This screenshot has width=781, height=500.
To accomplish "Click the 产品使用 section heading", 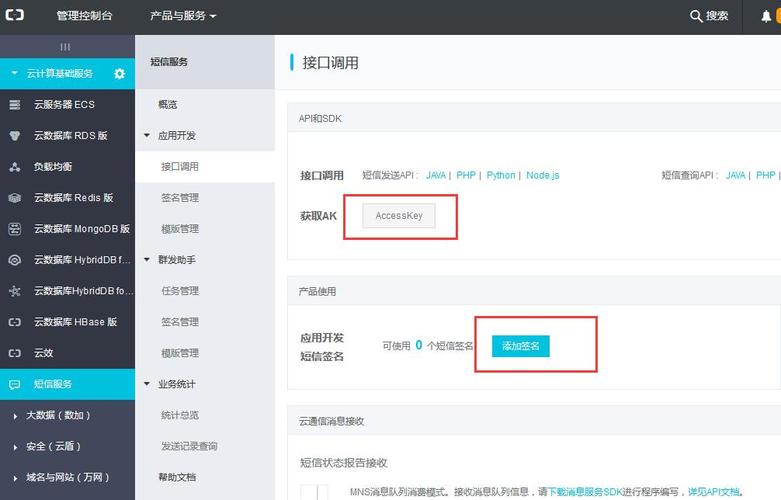I will pos(317,291).
